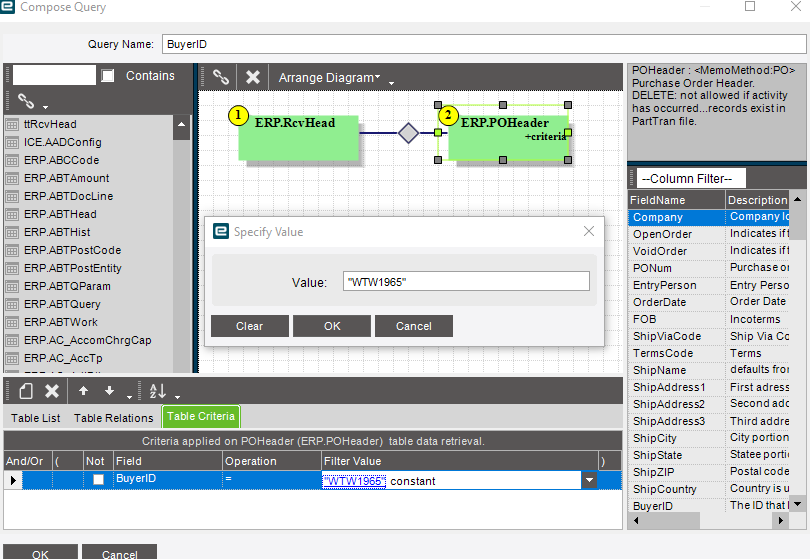The image size is (810, 559).
Task: Click the field list scroll down arrow
Action: pyautogui.click(x=798, y=504)
